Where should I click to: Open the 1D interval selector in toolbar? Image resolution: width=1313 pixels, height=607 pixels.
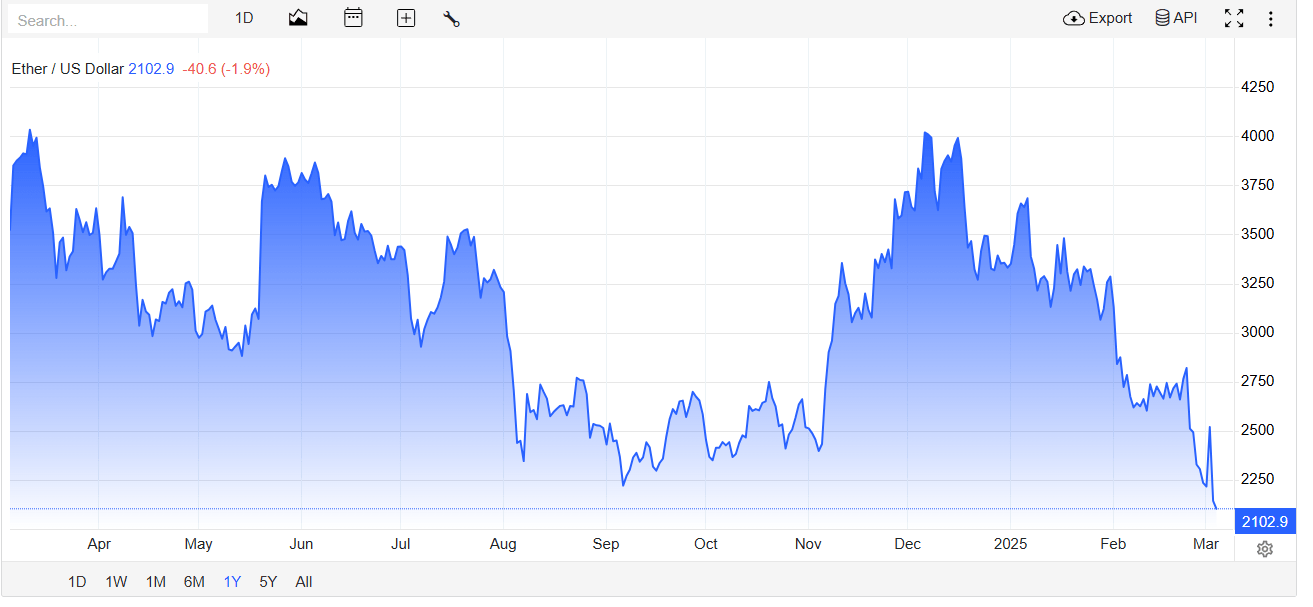pos(244,18)
